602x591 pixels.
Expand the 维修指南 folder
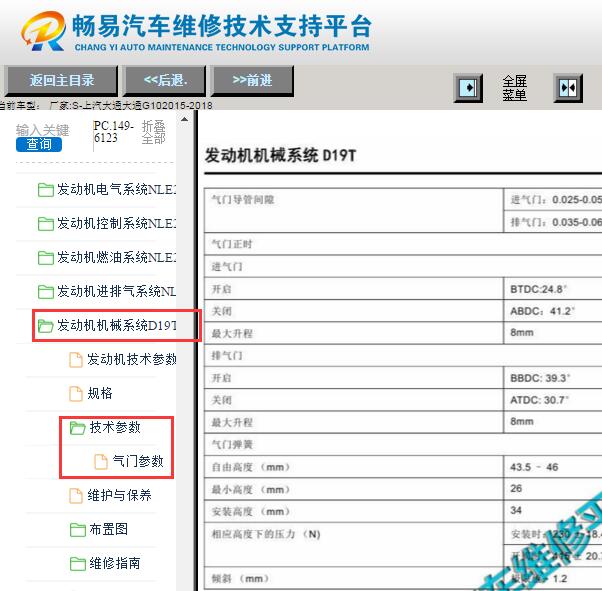115,563
